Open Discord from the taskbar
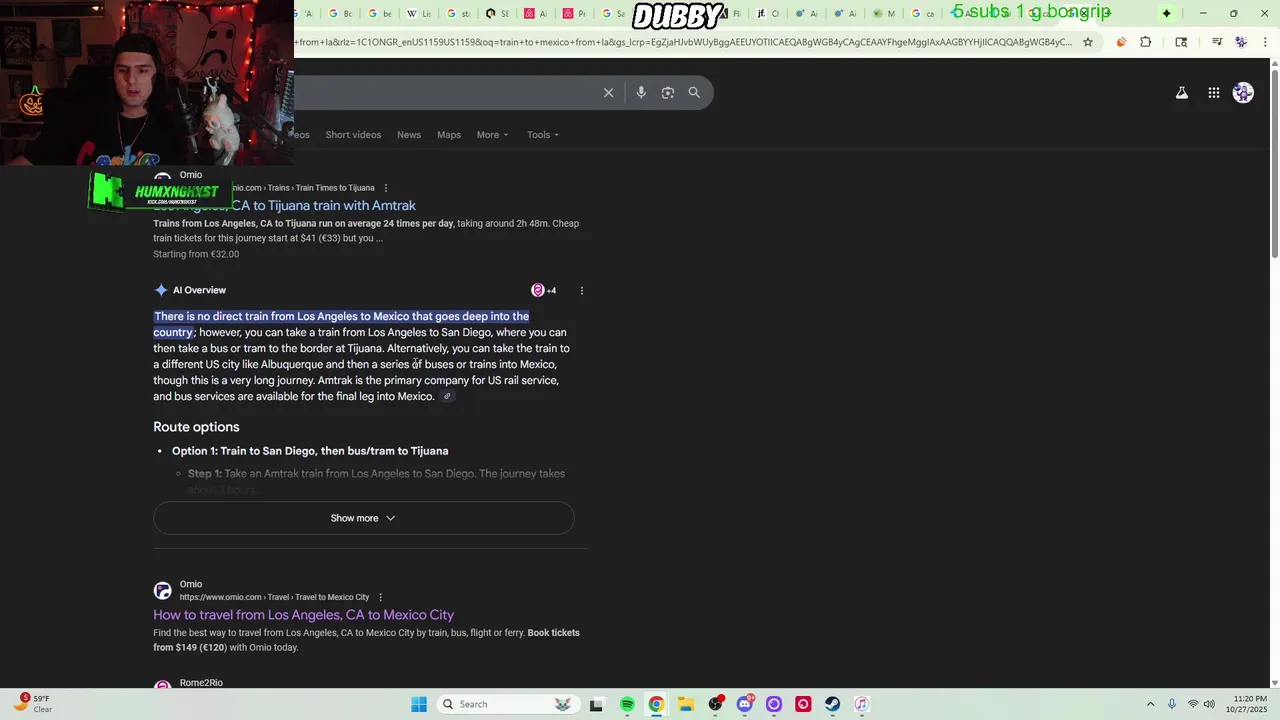The image size is (1280, 720). tap(744, 704)
